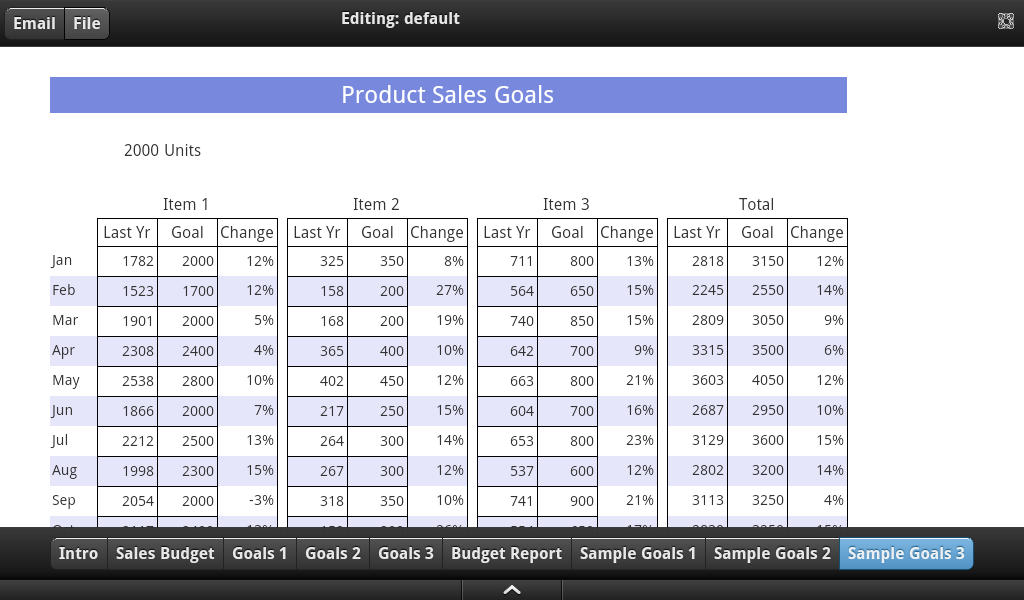Switch to the Intro sheet tab
Screen dimensions: 1024x600
coord(78,553)
